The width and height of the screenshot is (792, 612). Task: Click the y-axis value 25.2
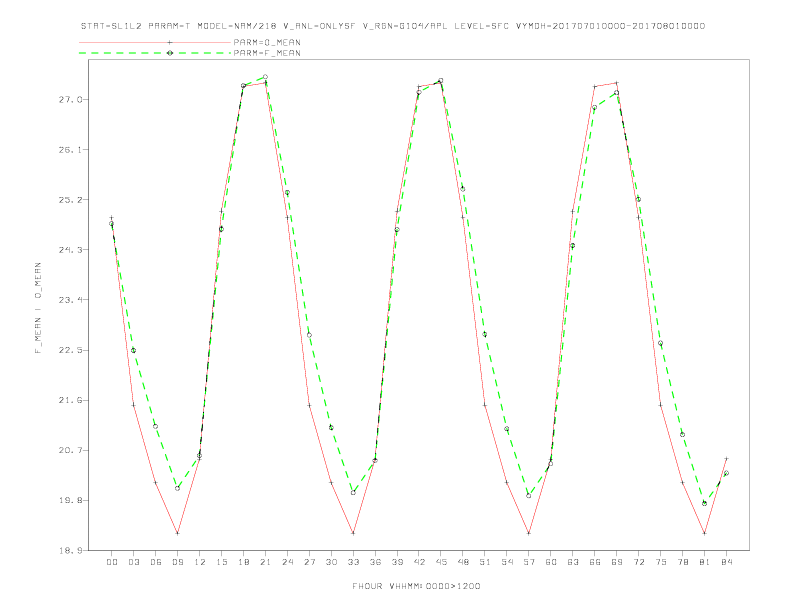(70, 199)
